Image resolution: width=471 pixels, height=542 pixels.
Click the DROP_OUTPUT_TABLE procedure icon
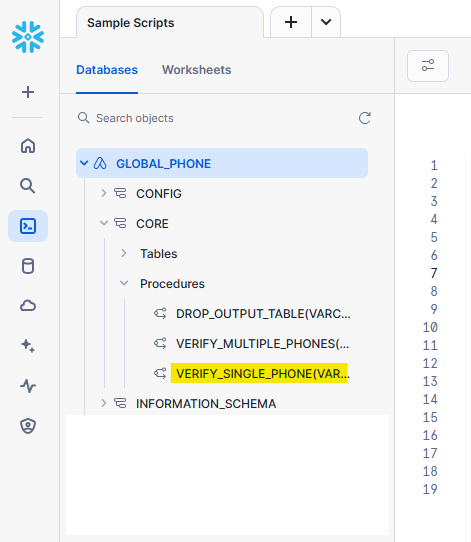[160, 313]
